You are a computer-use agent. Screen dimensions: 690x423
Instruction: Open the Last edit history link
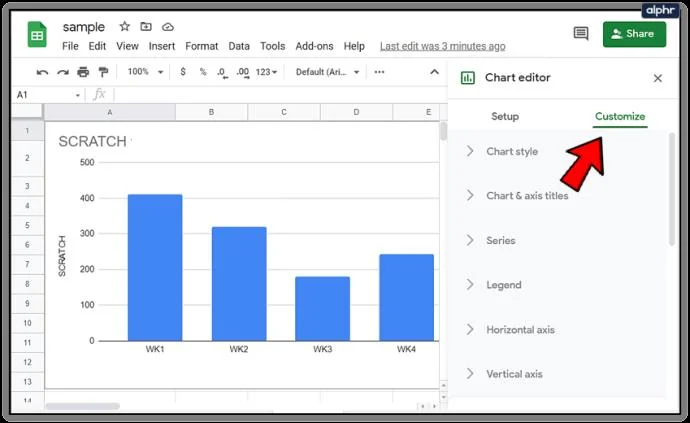(x=442, y=46)
